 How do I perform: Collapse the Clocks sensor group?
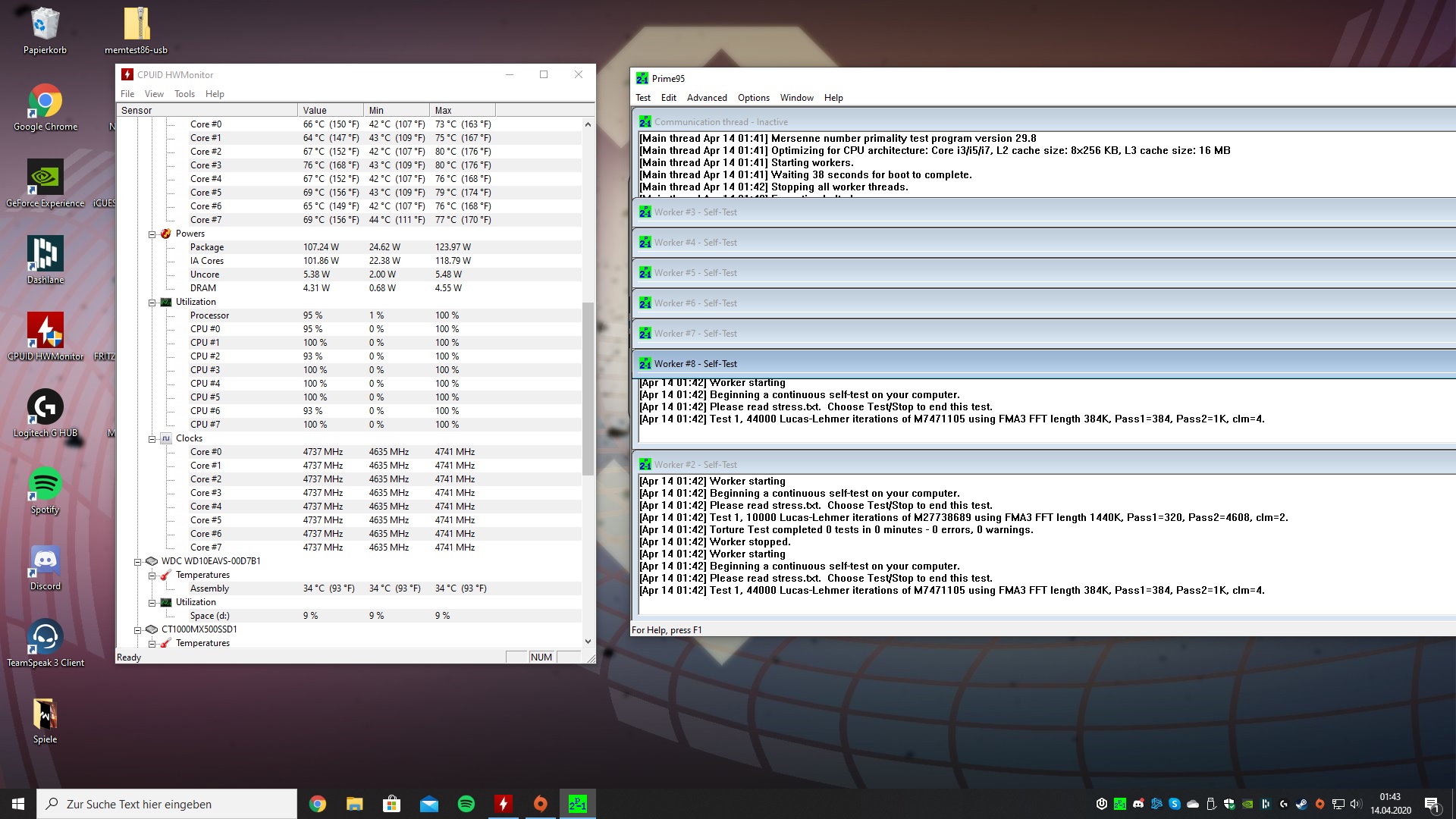pos(152,438)
